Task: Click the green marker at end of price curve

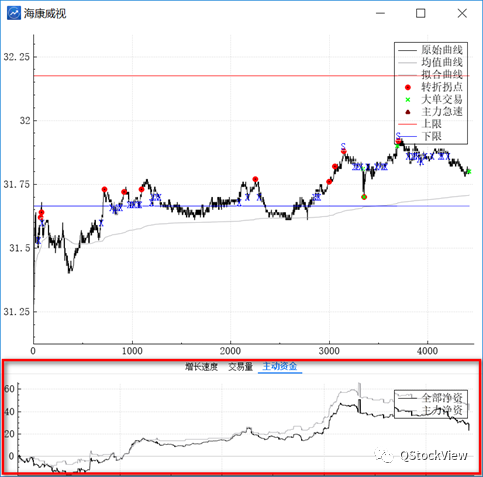Action: [x=469, y=171]
